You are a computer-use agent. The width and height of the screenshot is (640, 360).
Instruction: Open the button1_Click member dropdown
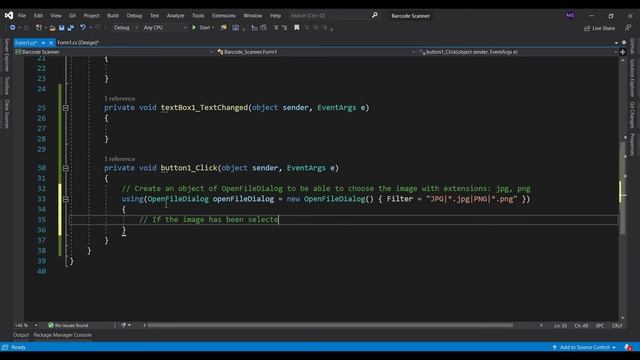pos(518,52)
